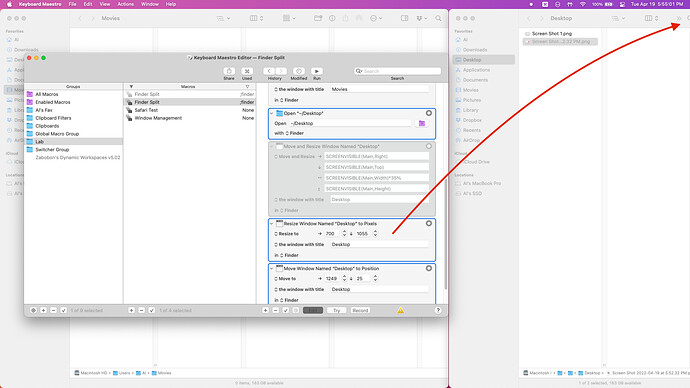Open the Apple menu
This screenshot has height=388, width=690.
[10, 4]
